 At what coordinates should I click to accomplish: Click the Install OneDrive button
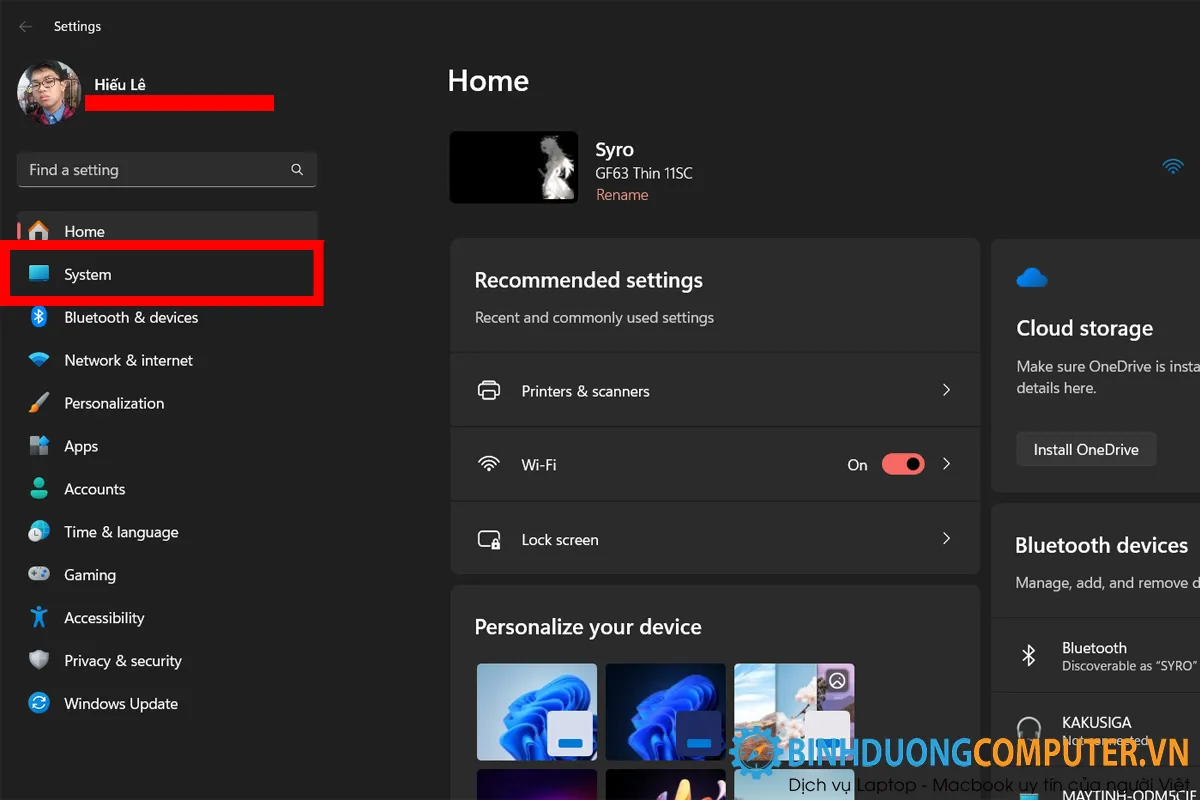click(1086, 449)
